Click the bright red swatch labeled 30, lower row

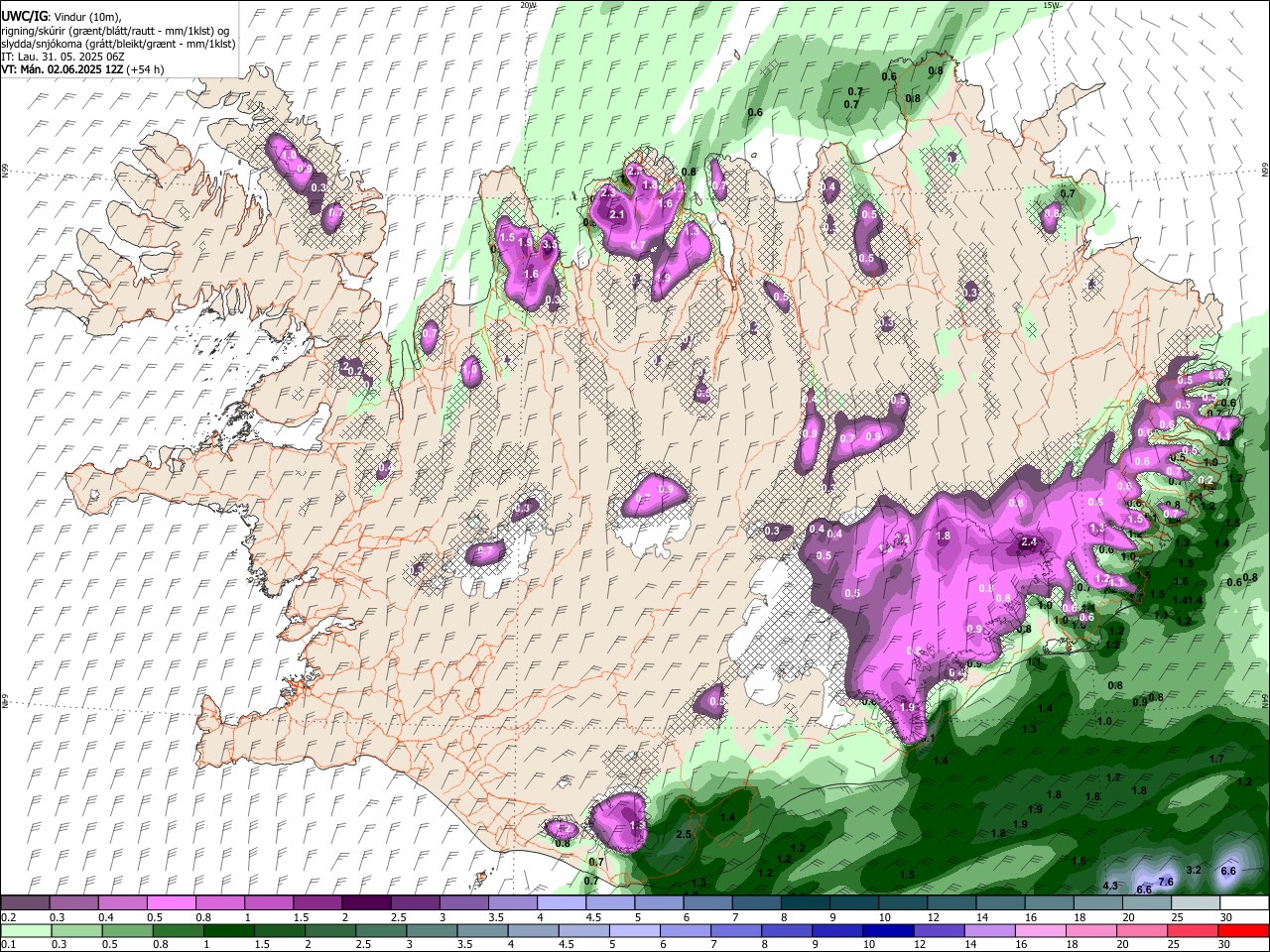click(1242, 931)
